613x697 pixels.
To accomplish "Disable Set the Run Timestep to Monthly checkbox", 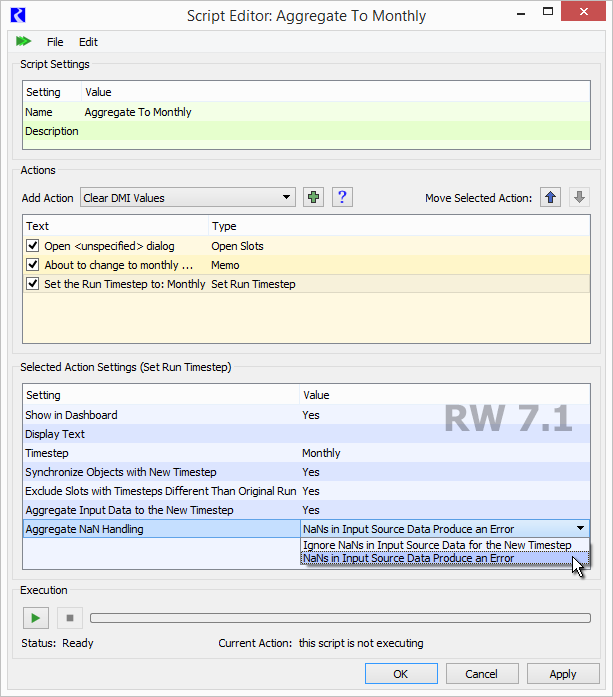I will coord(32,284).
